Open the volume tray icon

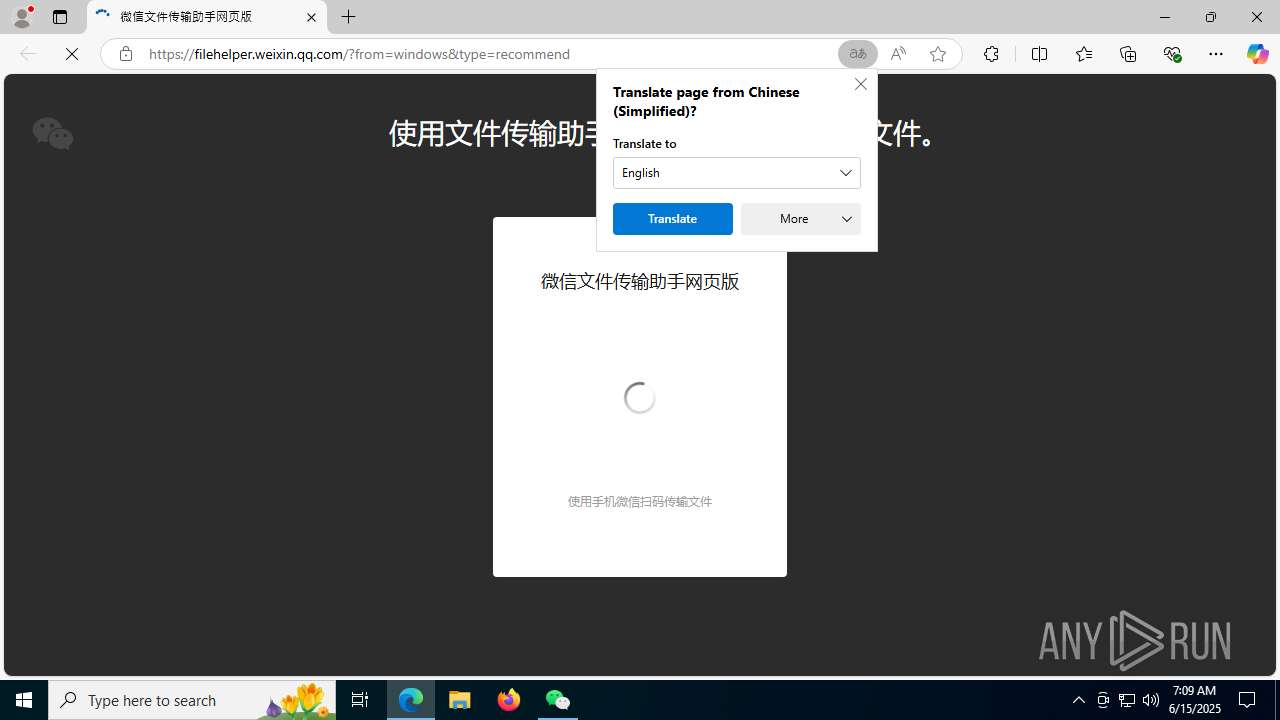[x=1151, y=700]
